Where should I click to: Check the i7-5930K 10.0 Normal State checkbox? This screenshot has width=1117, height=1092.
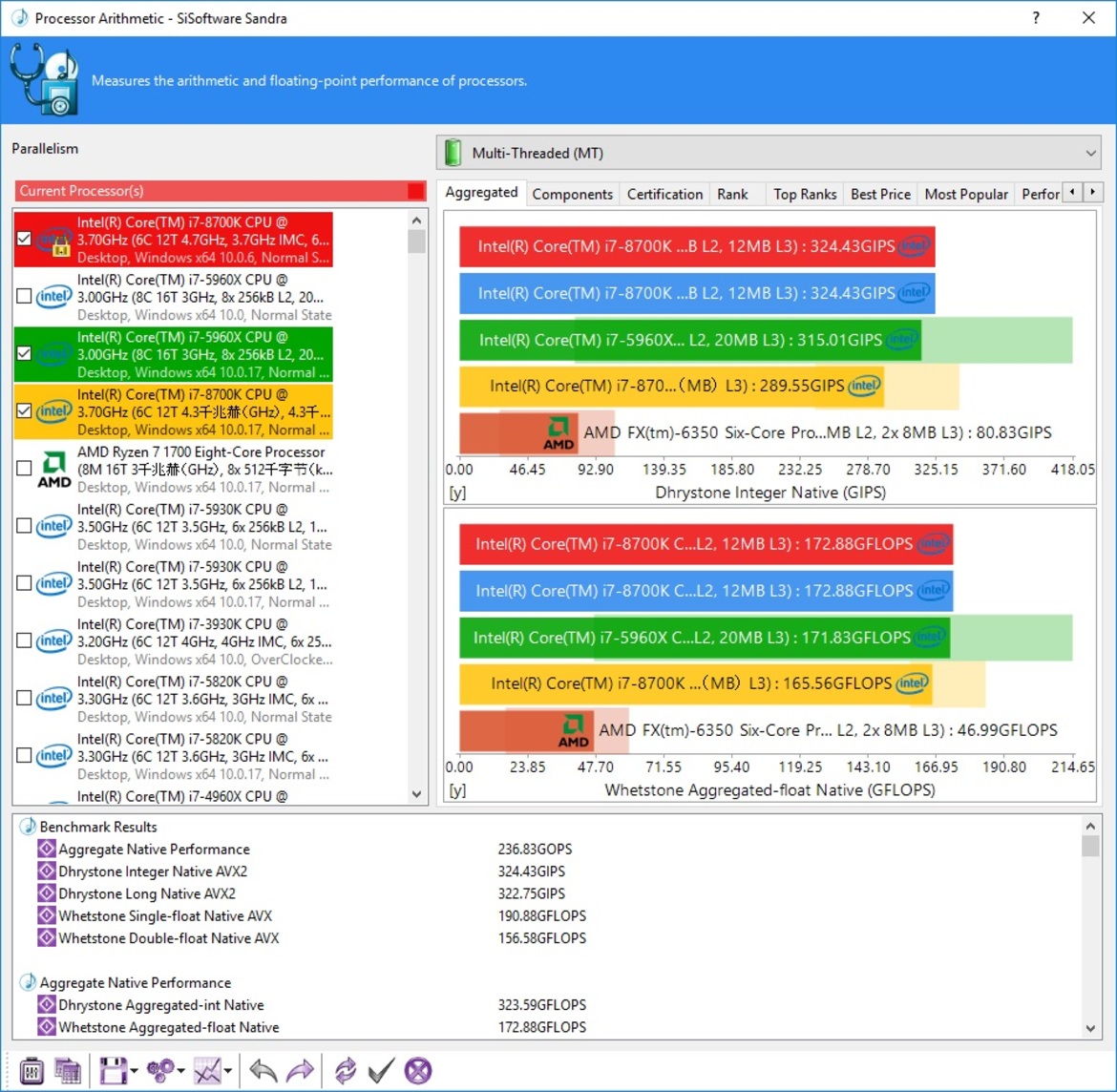[x=24, y=526]
